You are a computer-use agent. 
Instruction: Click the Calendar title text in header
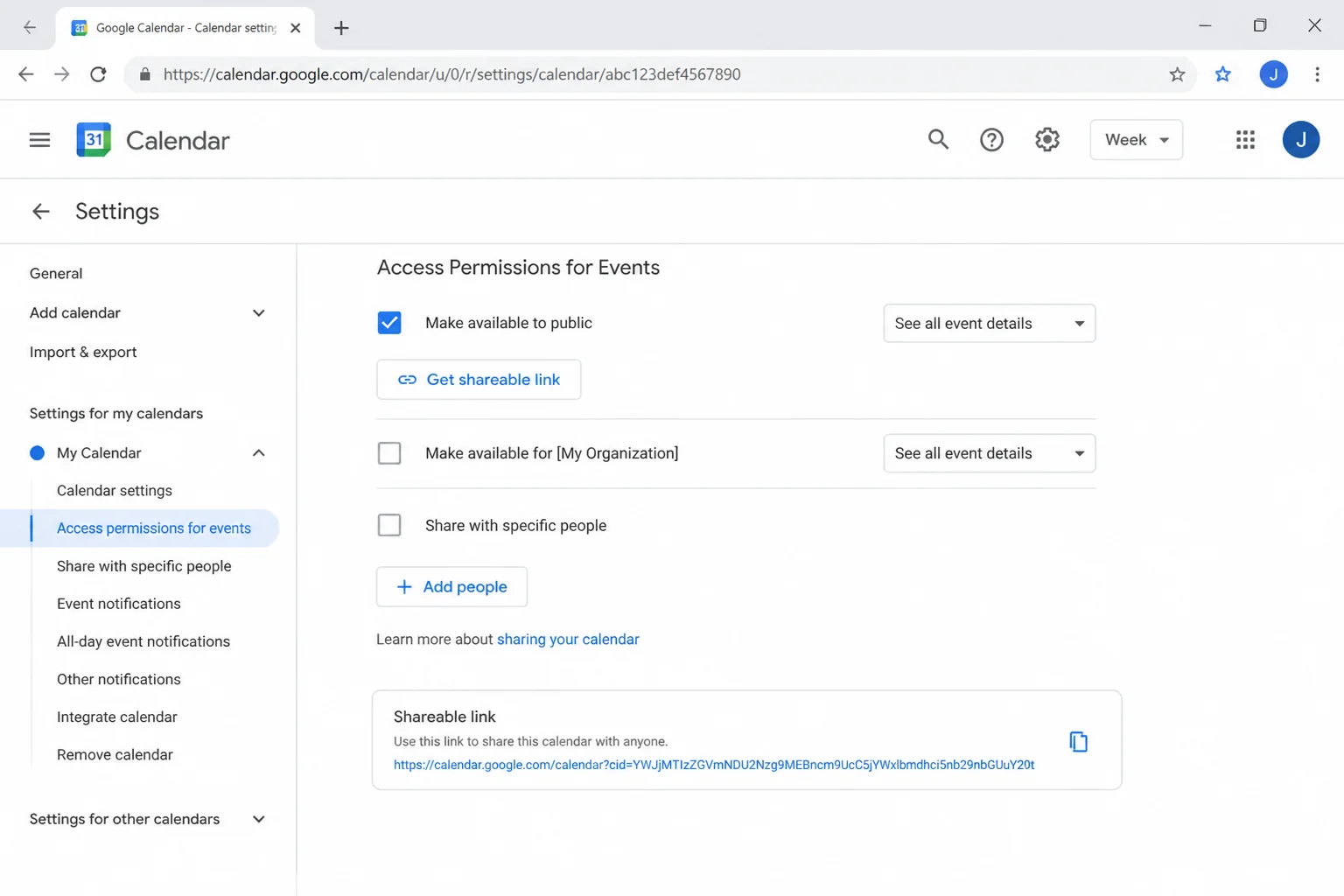178,140
